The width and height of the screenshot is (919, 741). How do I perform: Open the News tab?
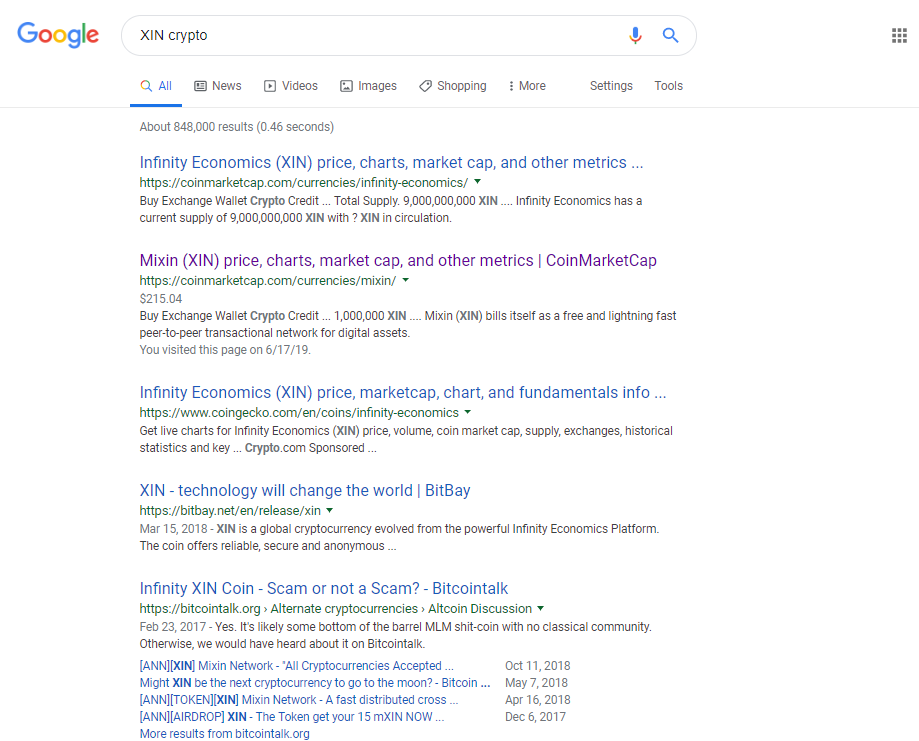(x=217, y=86)
